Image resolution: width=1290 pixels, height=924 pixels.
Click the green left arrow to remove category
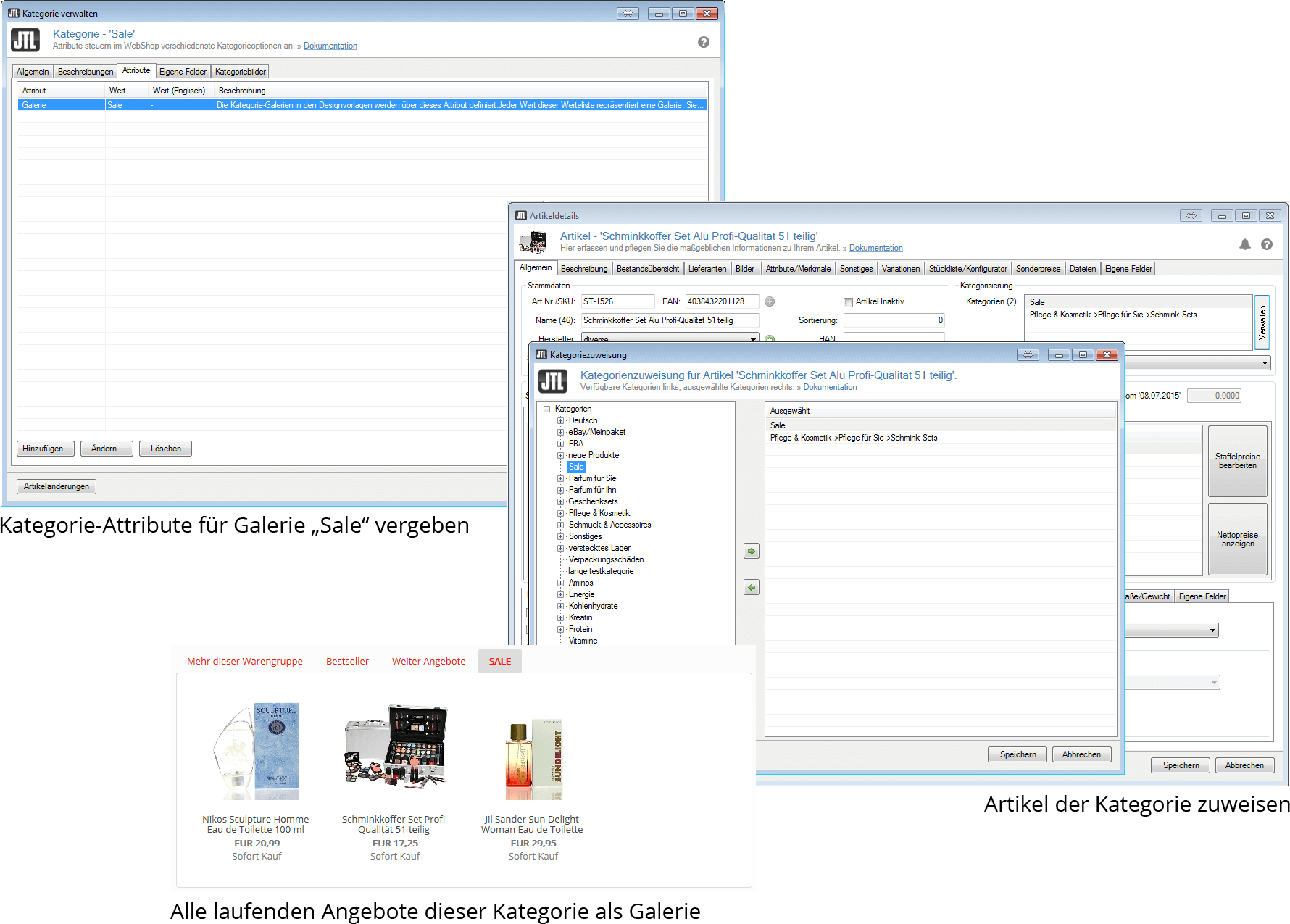point(752,587)
